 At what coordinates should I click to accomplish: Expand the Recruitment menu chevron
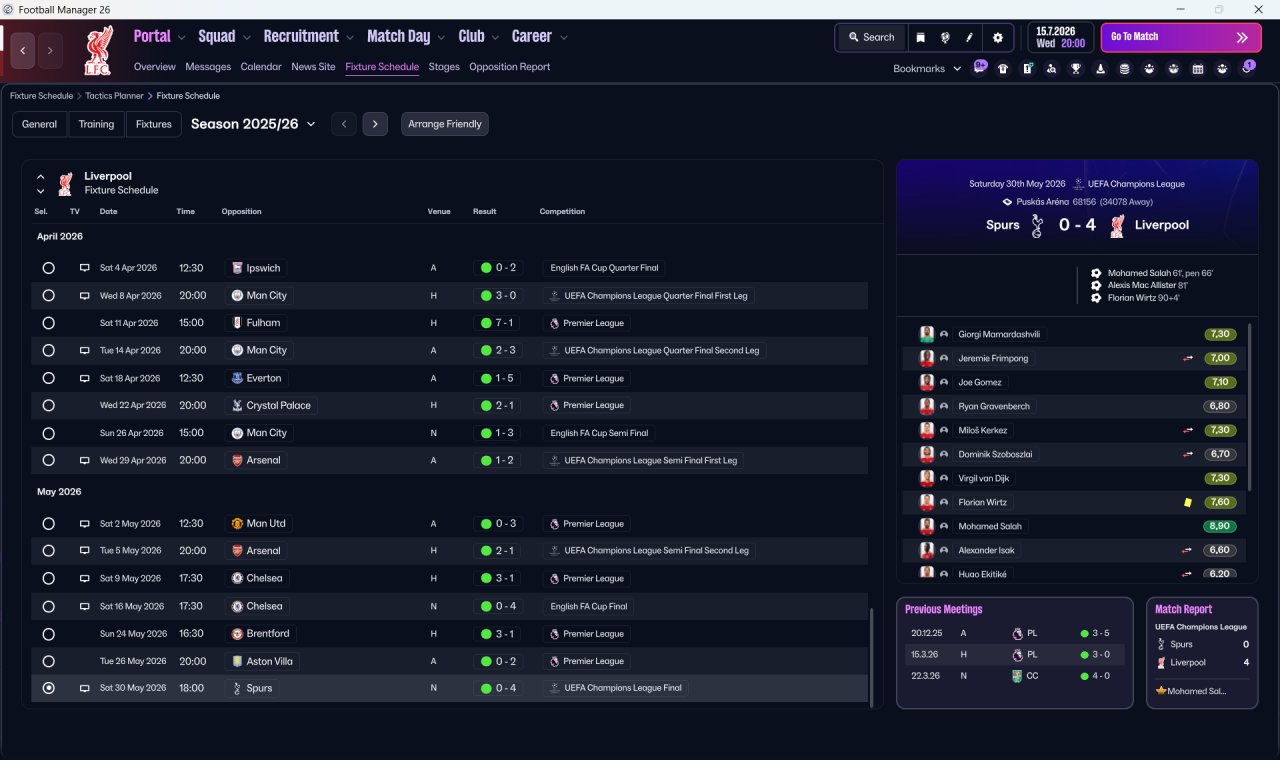pyautogui.click(x=350, y=37)
